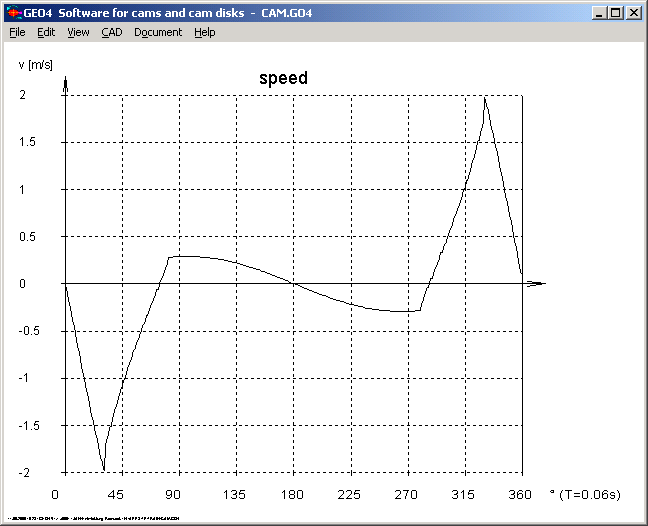
Task: Close the GEO4 window
Action: 633,13
